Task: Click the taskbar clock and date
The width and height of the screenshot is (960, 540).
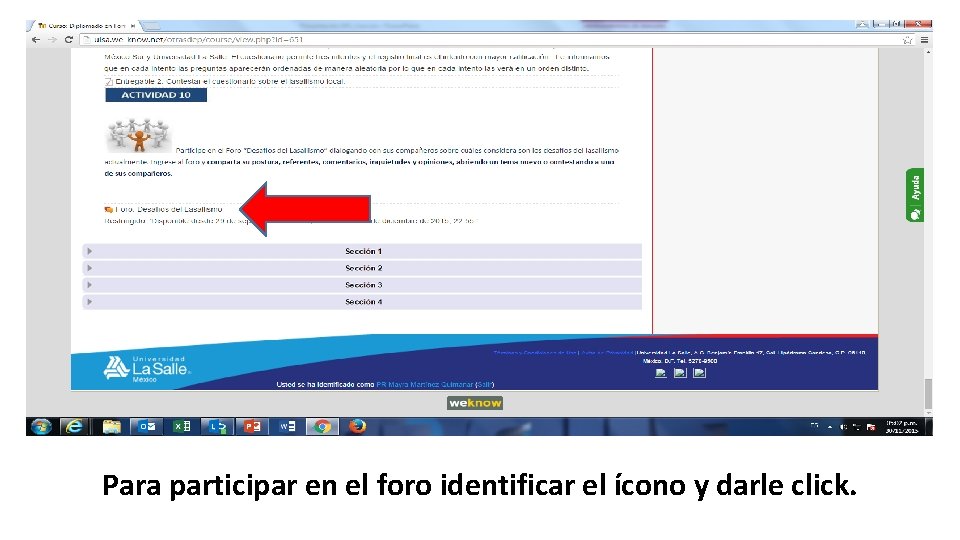Action: tap(901, 427)
